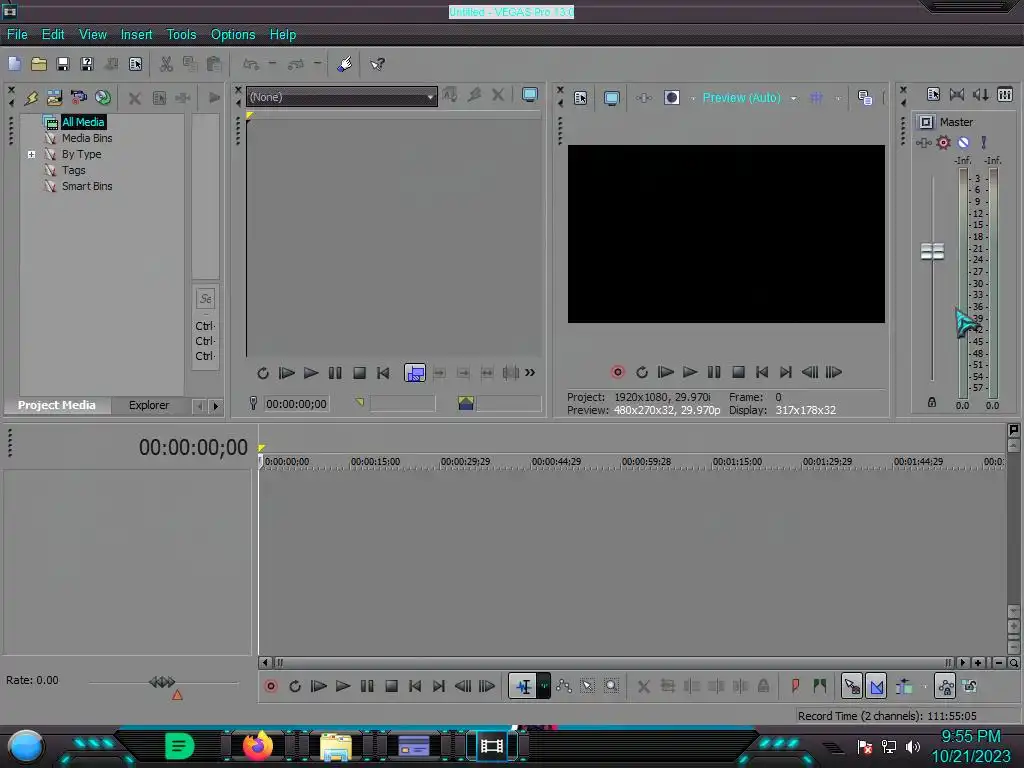Select Smart Bins in the media tree
The image size is (1024, 768).
click(x=87, y=187)
